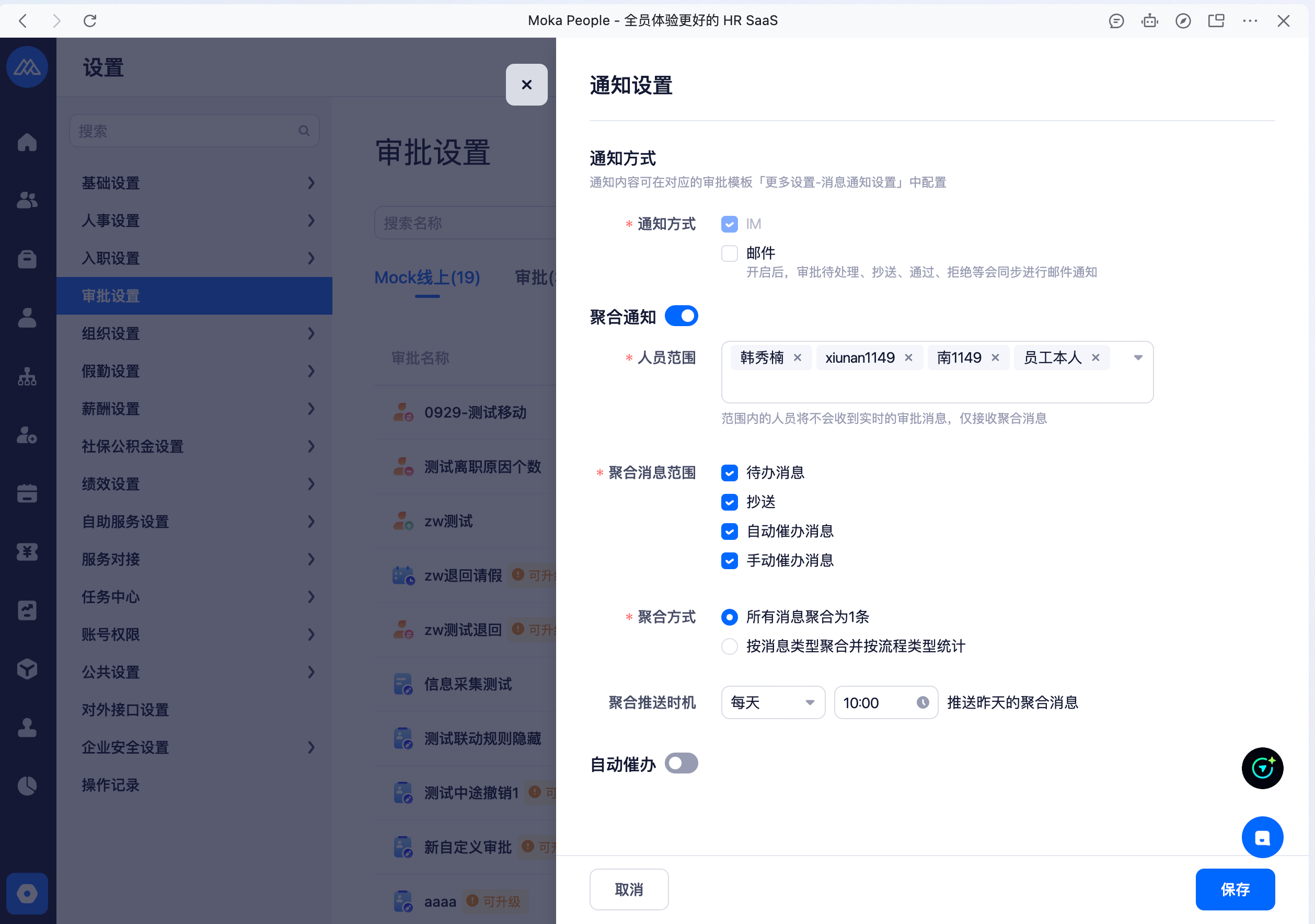The width and height of the screenshot is (1315, 924).
Task: Open the organization chart icon in sidebar
Action: pyautogui.click(x=27, y=376)
